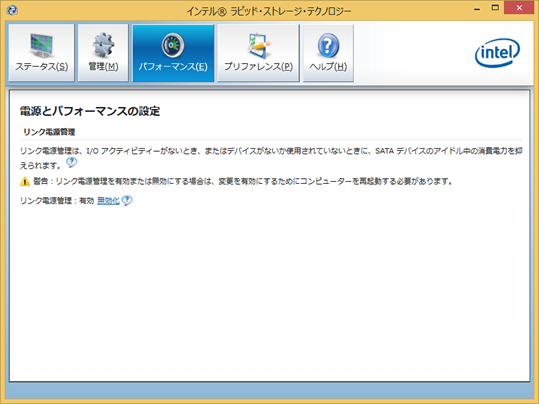Click the リンク電源管理：有効 status text

tap(57, 201)
